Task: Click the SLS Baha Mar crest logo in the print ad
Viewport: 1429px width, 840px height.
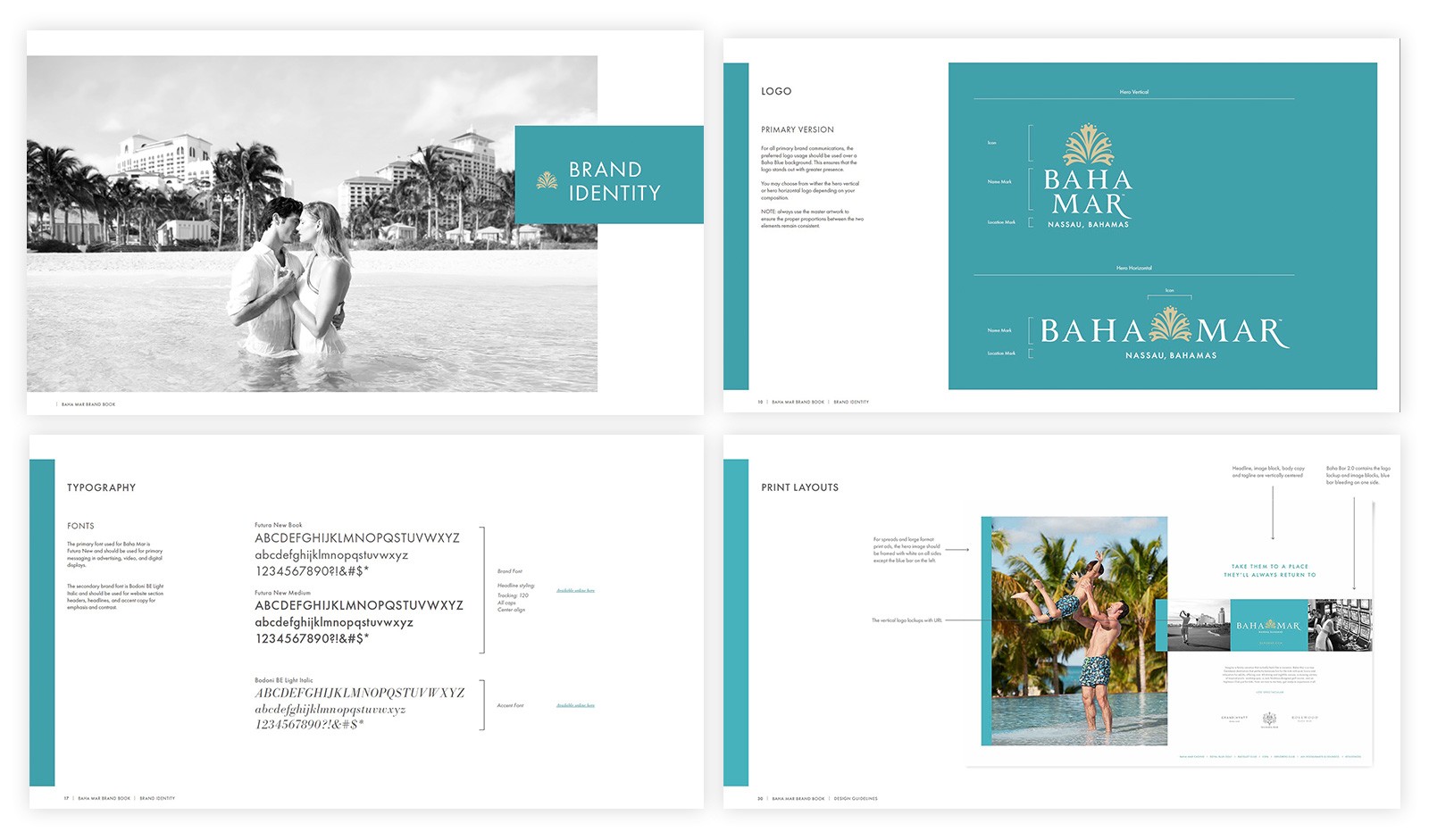Action: [1269, 719]
